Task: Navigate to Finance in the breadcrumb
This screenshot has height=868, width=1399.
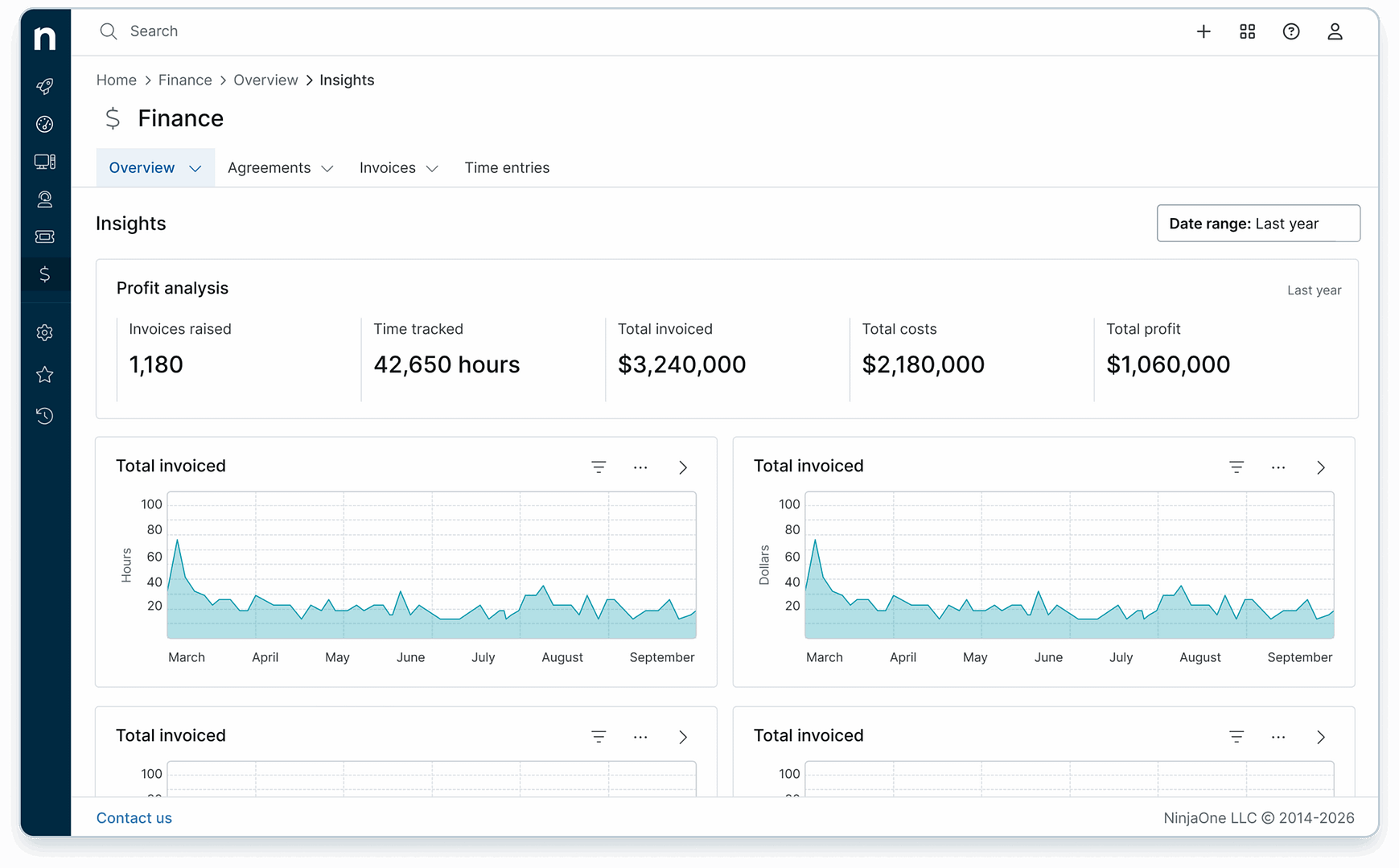Action: coord(185,80)
